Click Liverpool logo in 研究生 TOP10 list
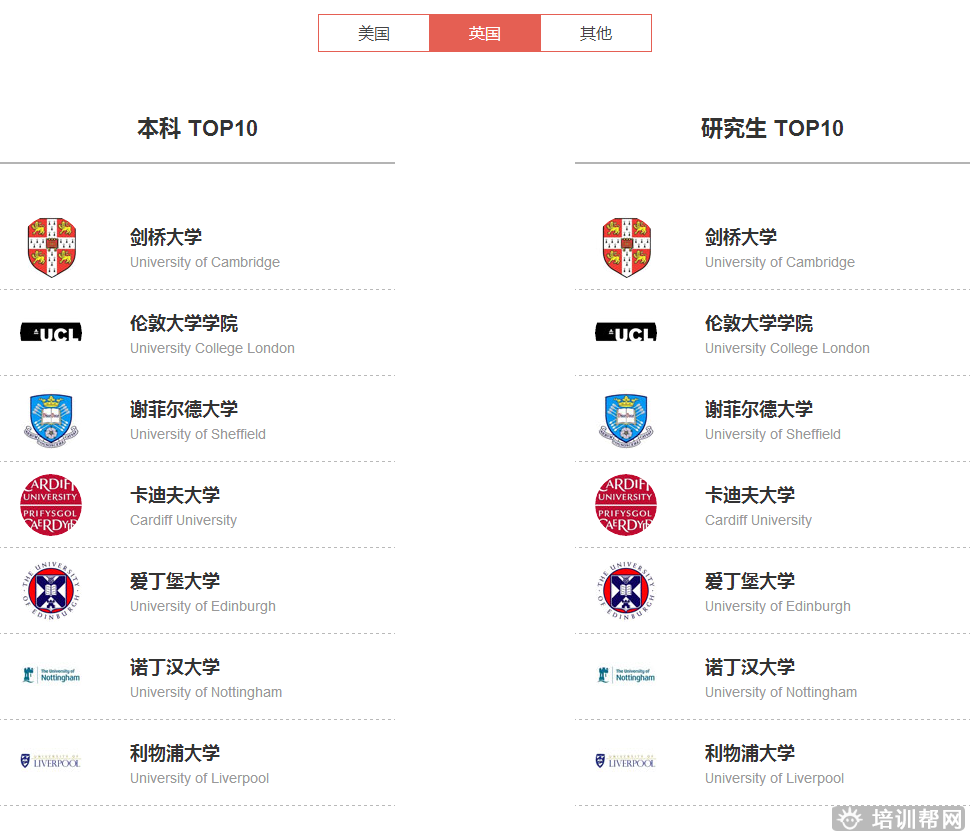 (626, 761)
